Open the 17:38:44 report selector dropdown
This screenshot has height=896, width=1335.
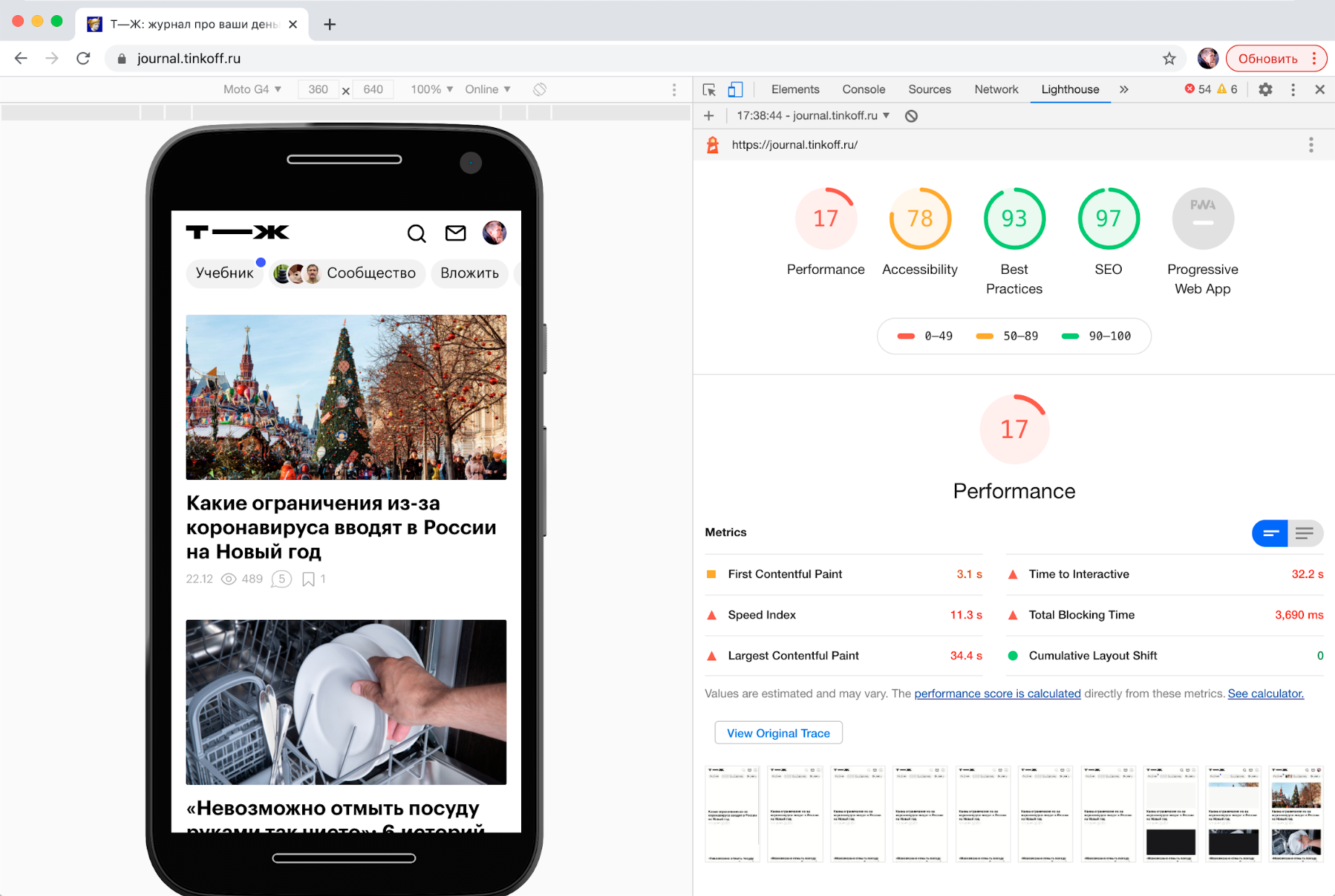812,116
